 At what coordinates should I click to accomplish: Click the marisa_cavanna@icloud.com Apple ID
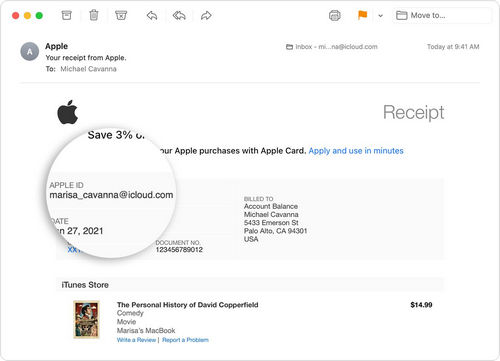coord(111,195)
